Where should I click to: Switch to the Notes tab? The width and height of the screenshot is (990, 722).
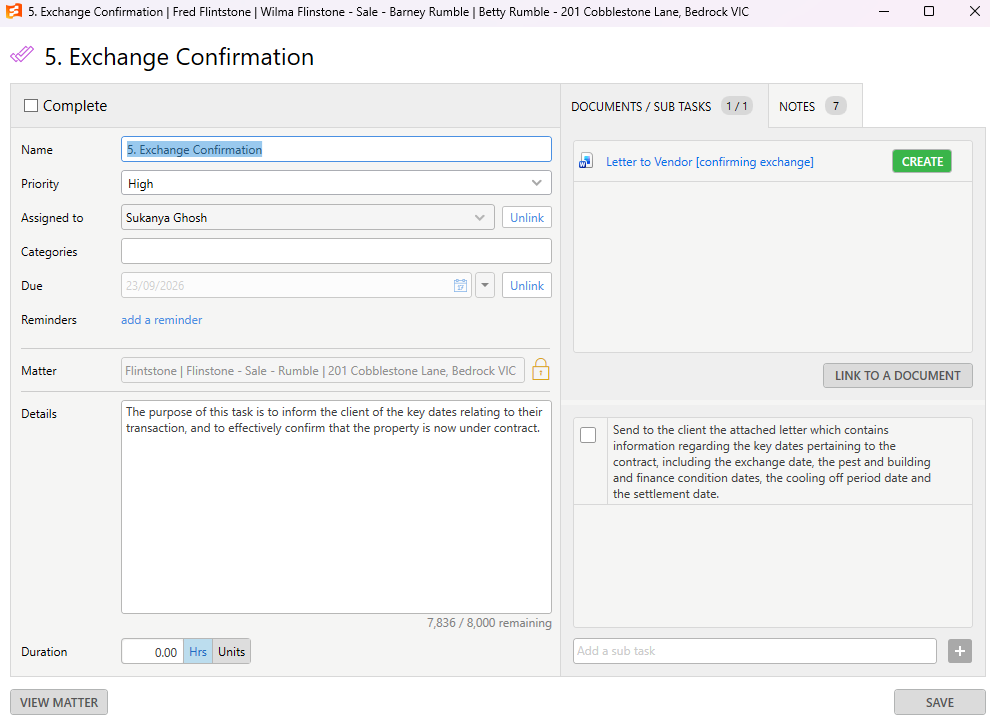coord(815,106)
